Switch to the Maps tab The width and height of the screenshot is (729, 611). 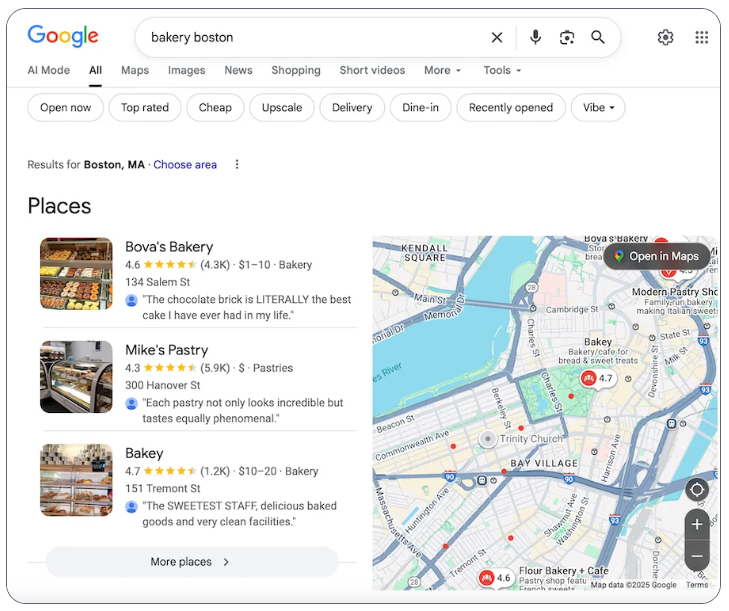pyautogui.click(x=135, y=70)
